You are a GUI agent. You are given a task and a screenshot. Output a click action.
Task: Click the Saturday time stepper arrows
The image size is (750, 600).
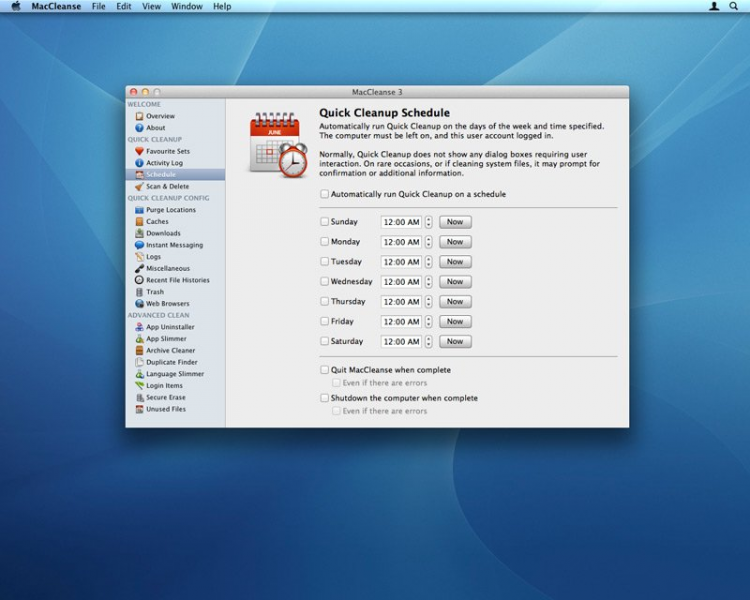pyautogui.click(x=429, y=342)
